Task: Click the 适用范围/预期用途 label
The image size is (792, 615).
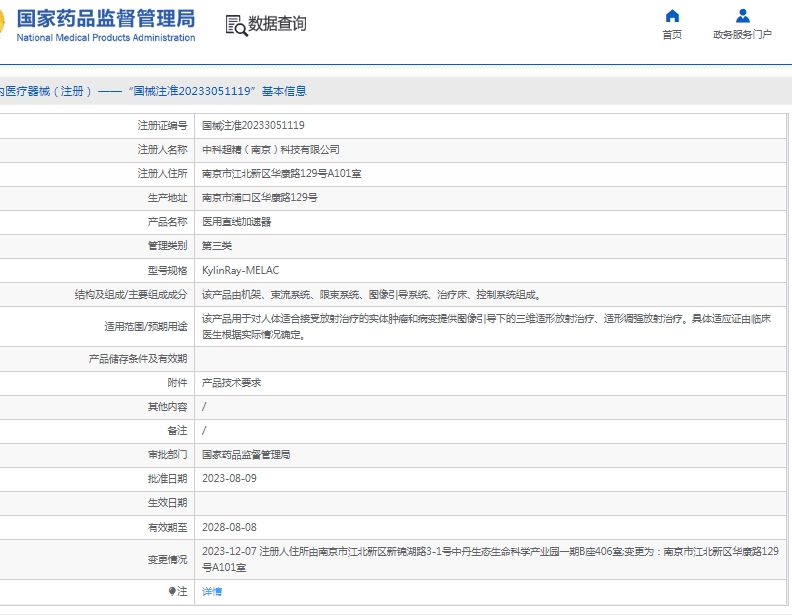Action: (145, 327)
